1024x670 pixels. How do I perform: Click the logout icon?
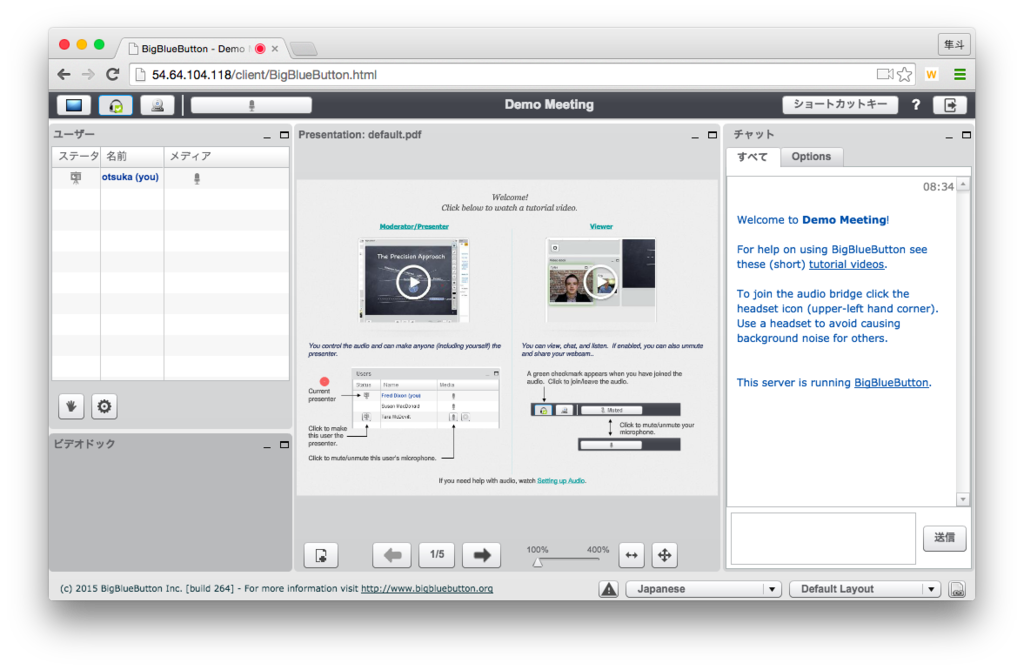coord(950,105)
